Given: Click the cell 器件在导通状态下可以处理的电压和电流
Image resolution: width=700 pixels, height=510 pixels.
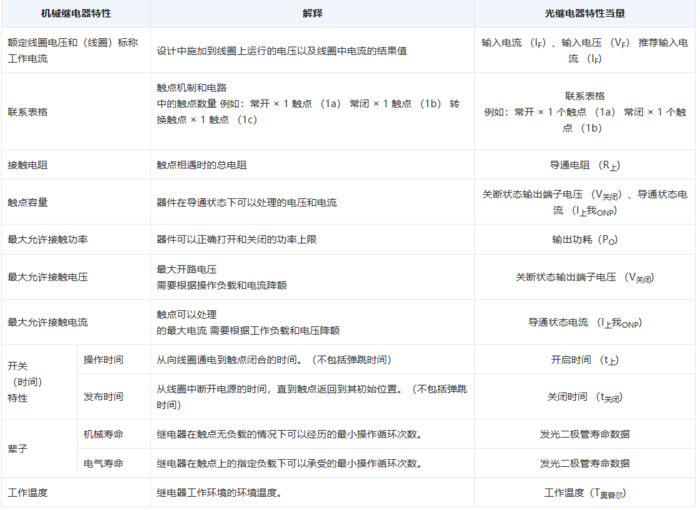Looking at the screenshot, I should pyautogui.click(x=312, y=202).
